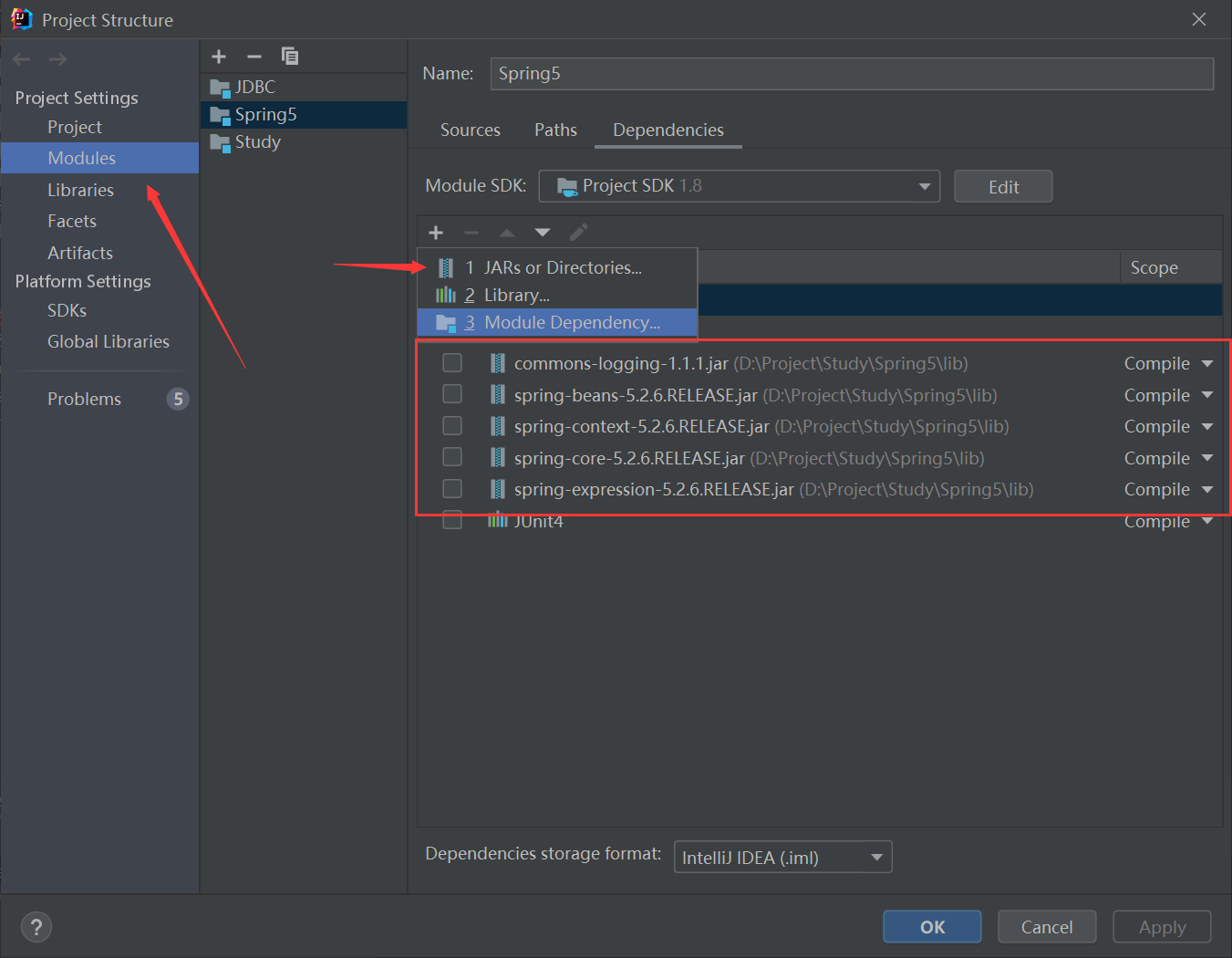
Task: Click the Edit SDK button
Action: [x=1003, y=186]
